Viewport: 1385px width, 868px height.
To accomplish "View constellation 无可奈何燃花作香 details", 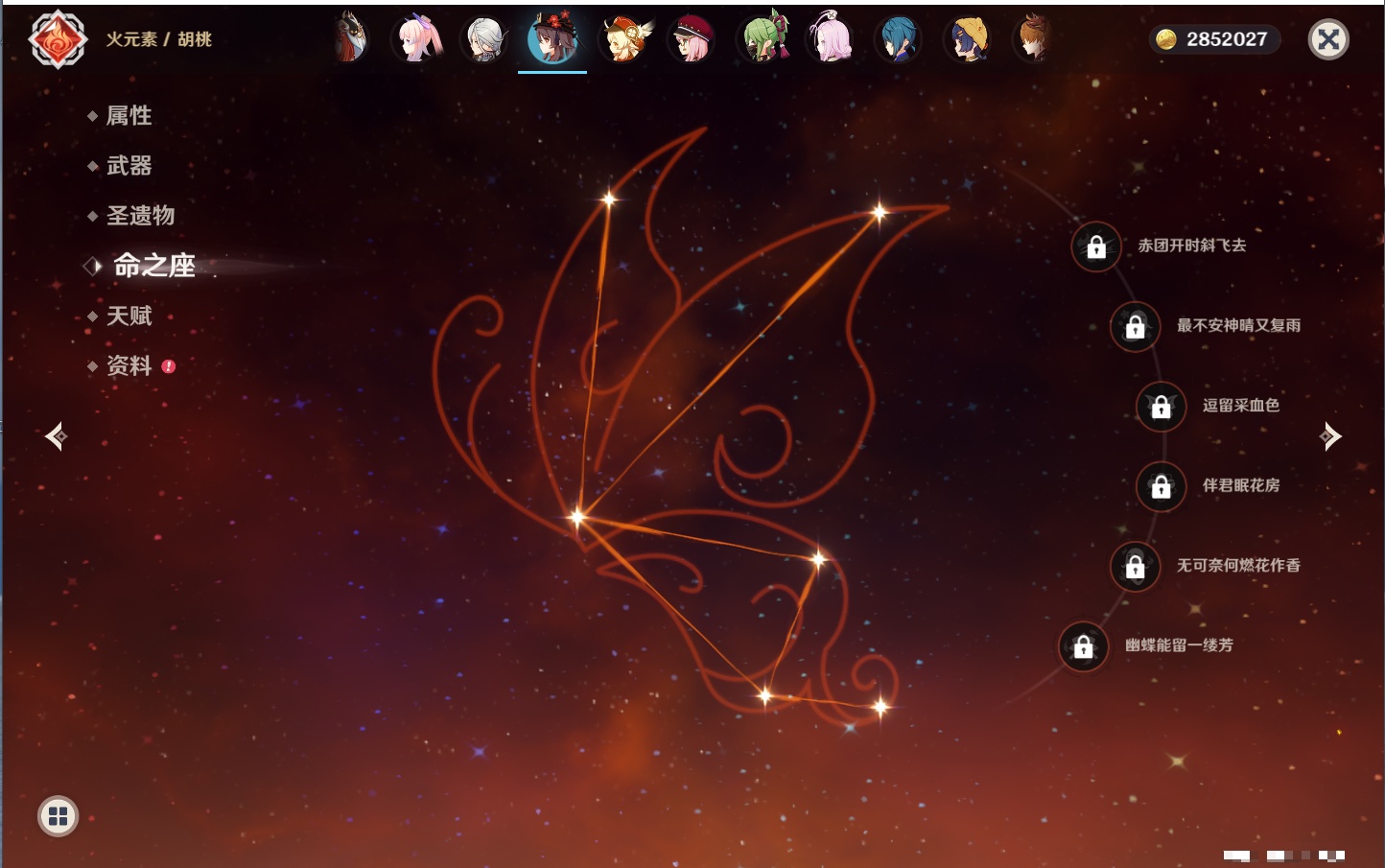I will pos(1237,566).
